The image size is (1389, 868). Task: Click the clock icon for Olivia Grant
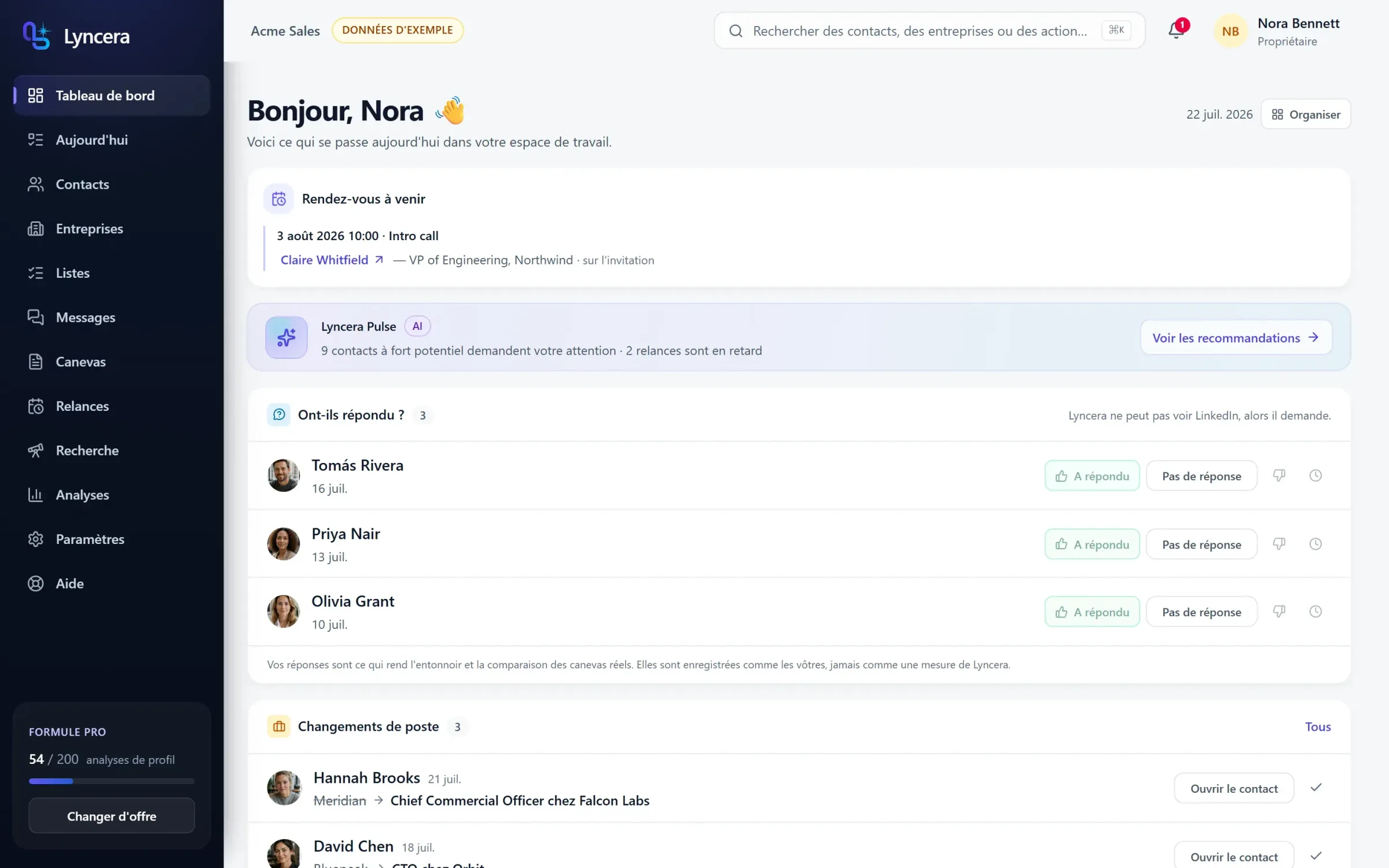[x=1315, y=612]
